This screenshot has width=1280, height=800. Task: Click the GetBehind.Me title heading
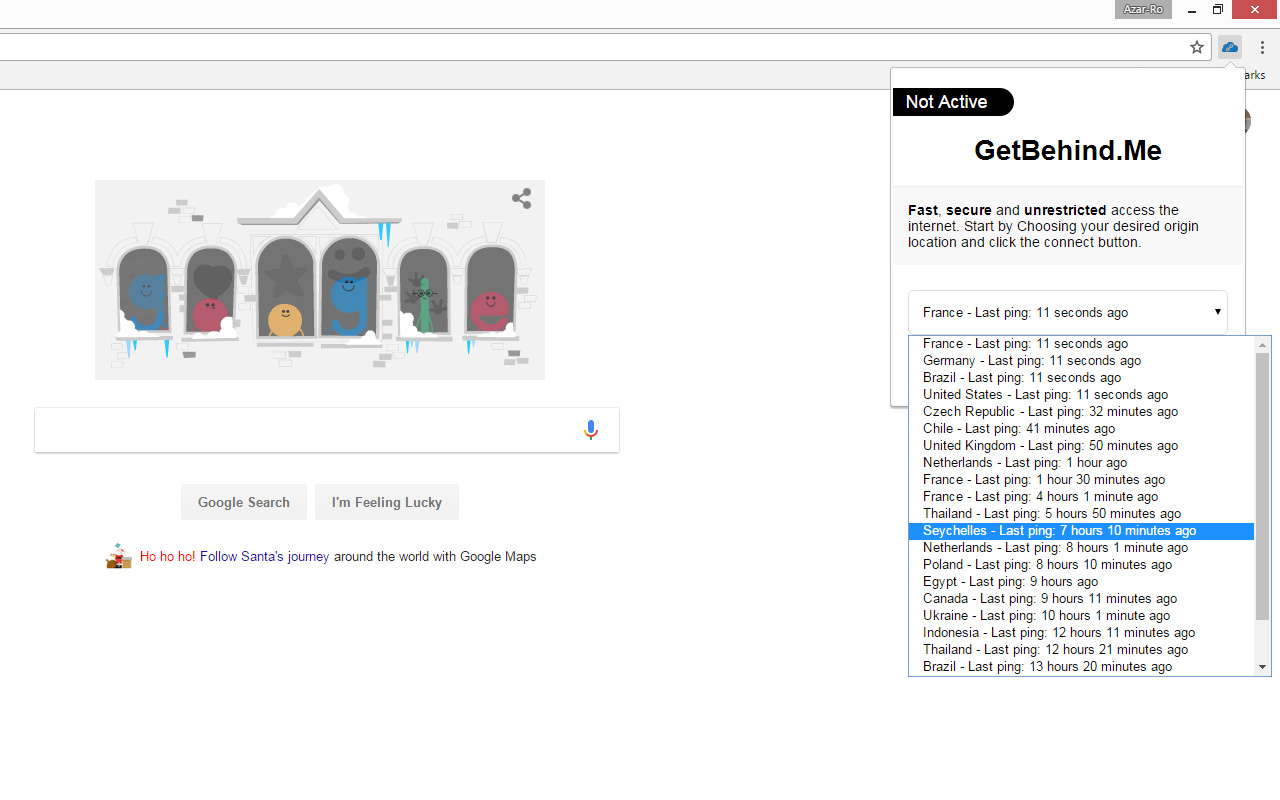click(1068, 151)
